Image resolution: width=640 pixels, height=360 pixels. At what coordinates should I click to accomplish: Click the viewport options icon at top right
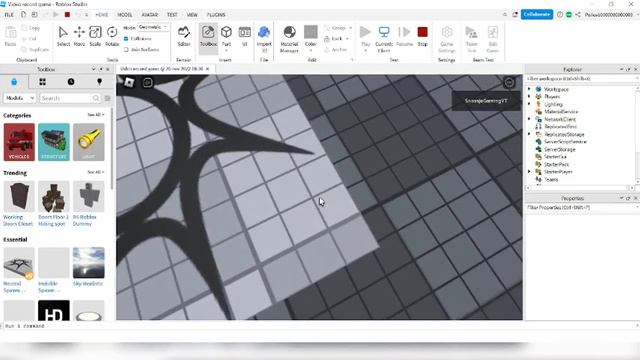click(509, 83)
